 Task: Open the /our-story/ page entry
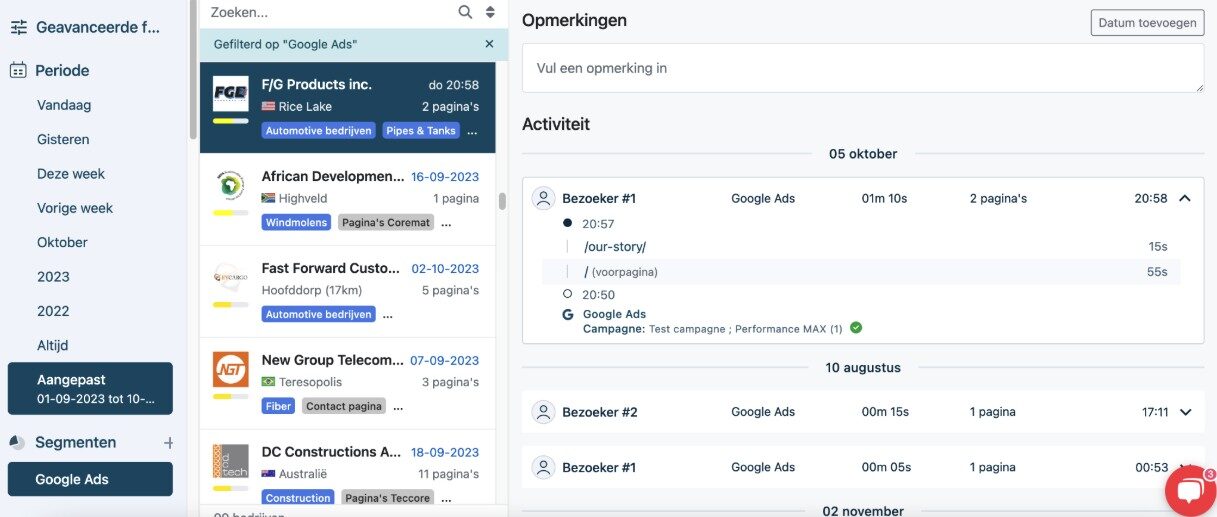(615, 247)
